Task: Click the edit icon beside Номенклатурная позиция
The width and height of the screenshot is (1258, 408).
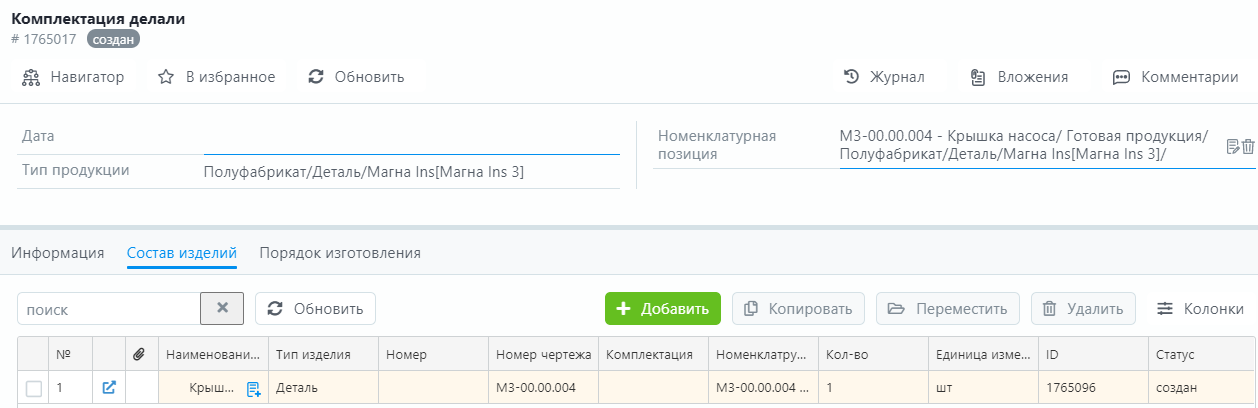Action: 1233,147
